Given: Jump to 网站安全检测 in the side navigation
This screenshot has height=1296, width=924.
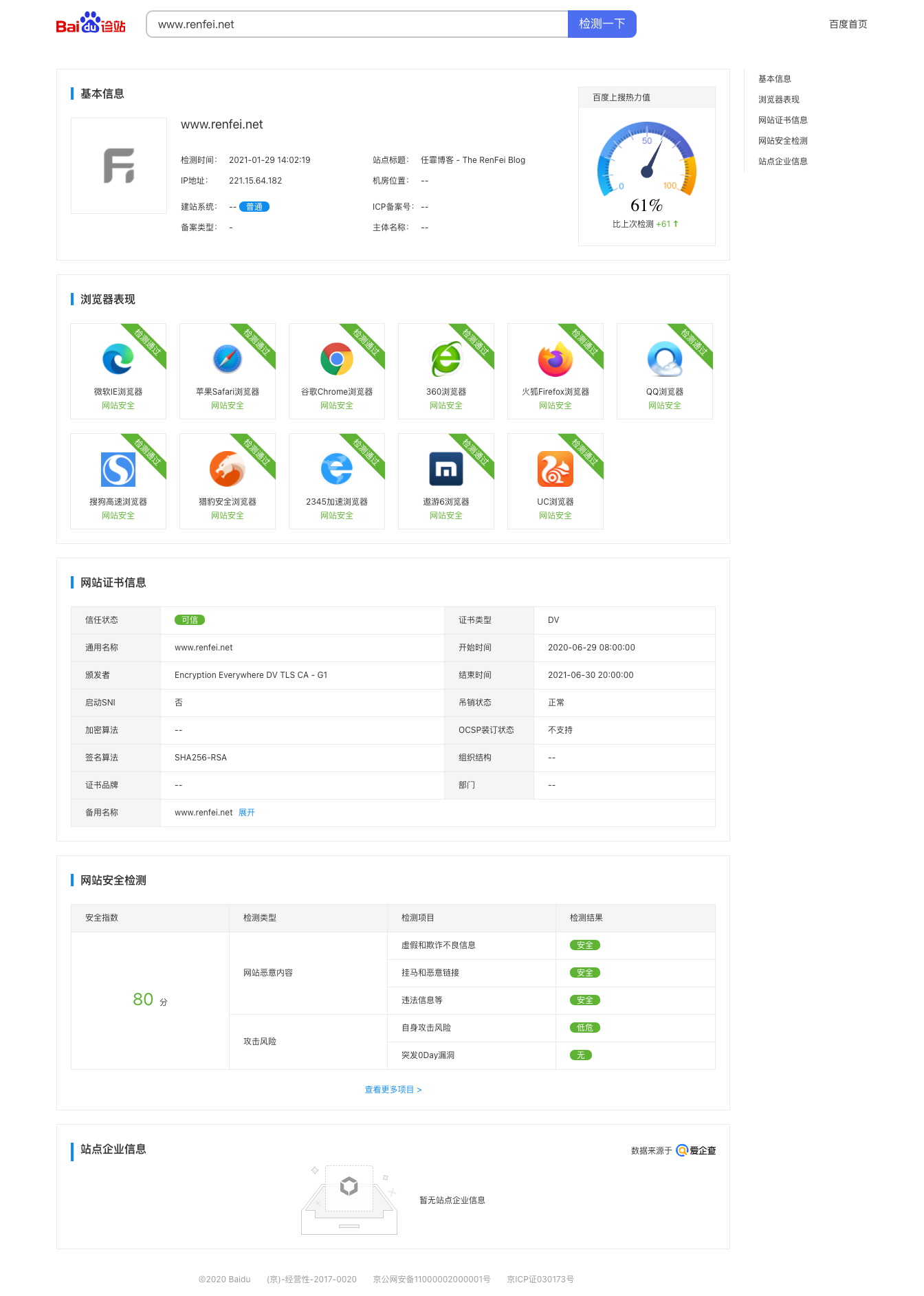Looking at the screenshot, I should [x=783, y=141].
